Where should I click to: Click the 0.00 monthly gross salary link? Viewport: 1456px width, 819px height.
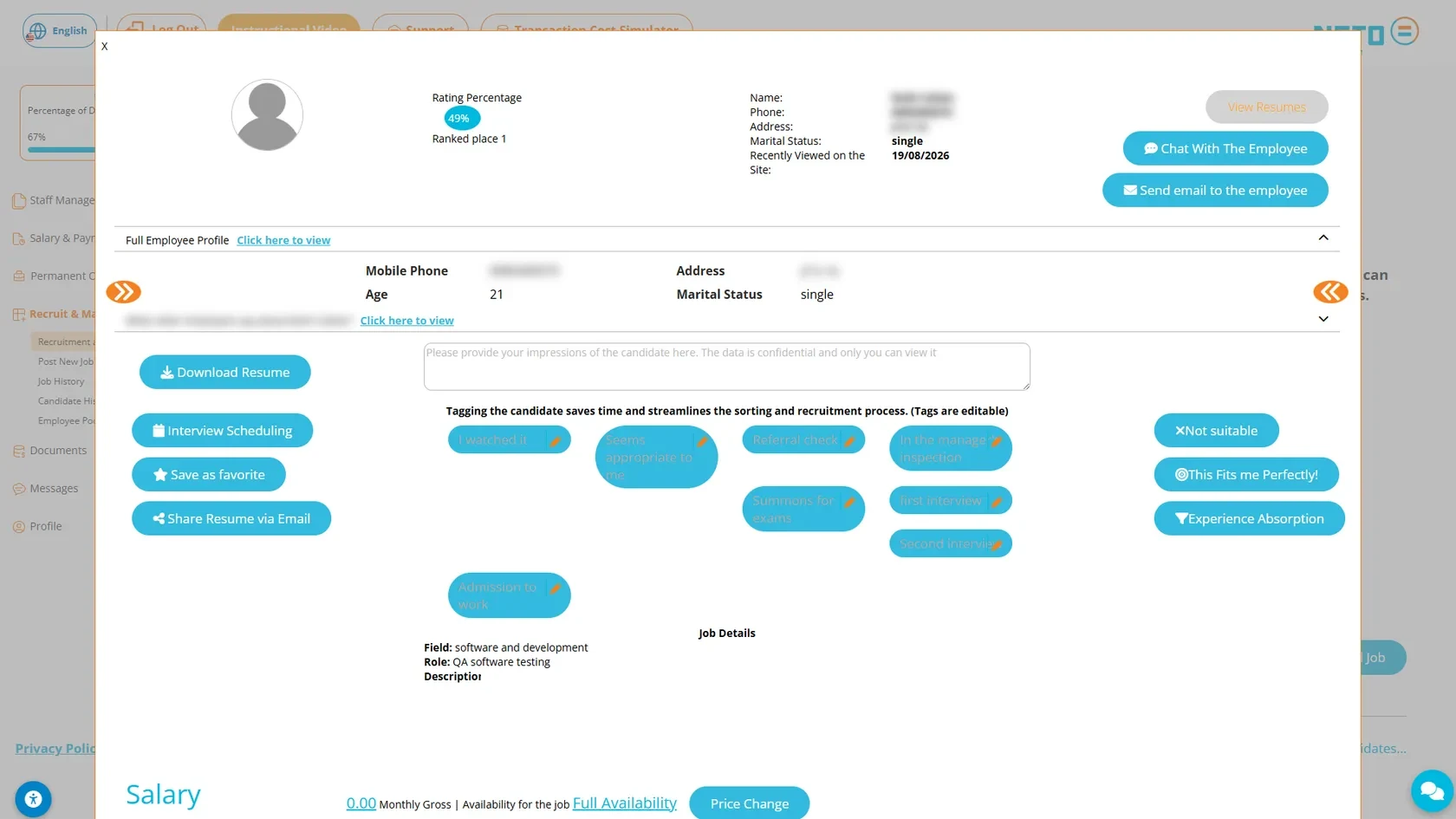[361, 803]
